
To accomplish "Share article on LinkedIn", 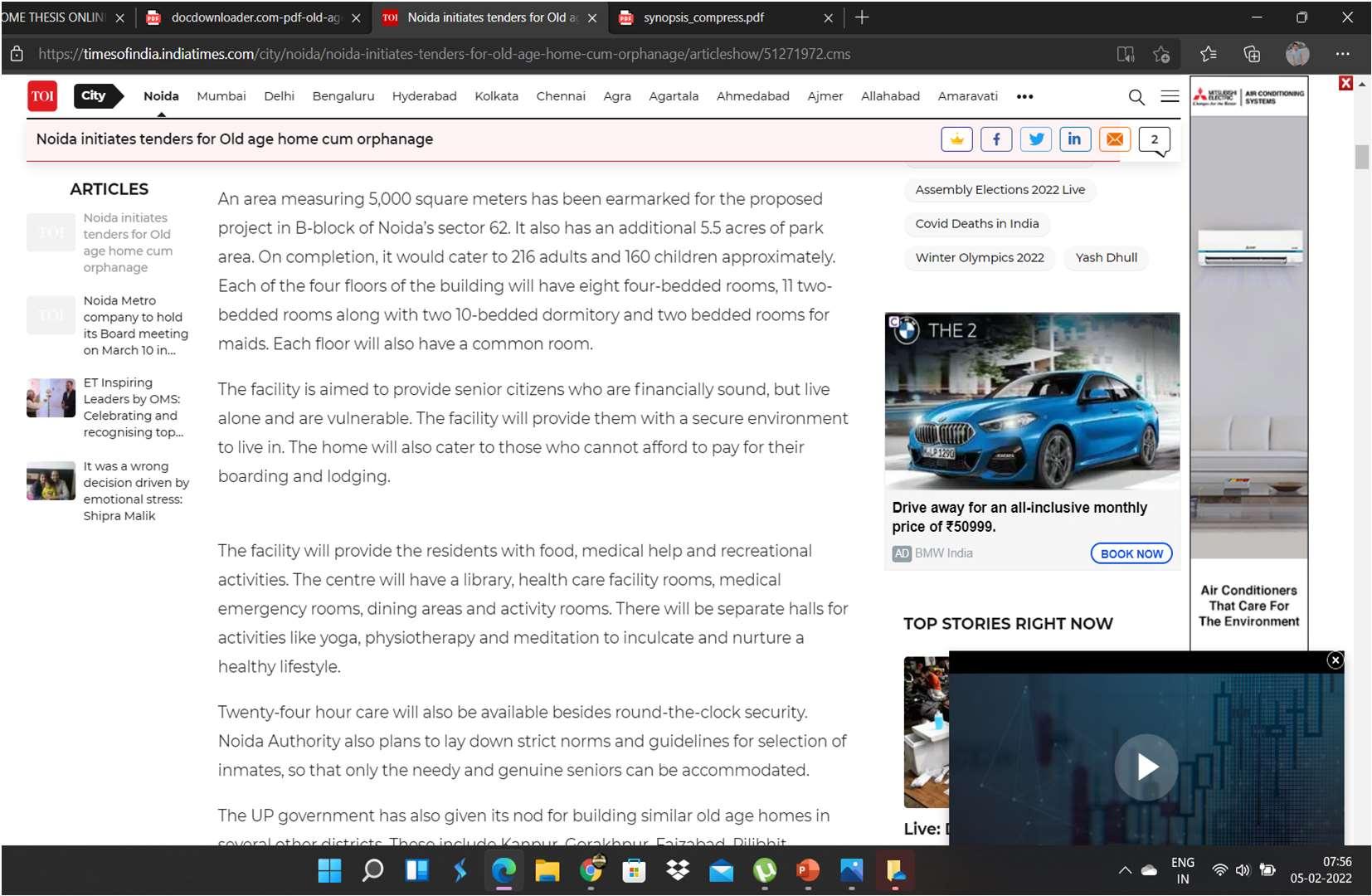I will point(1075,139).
